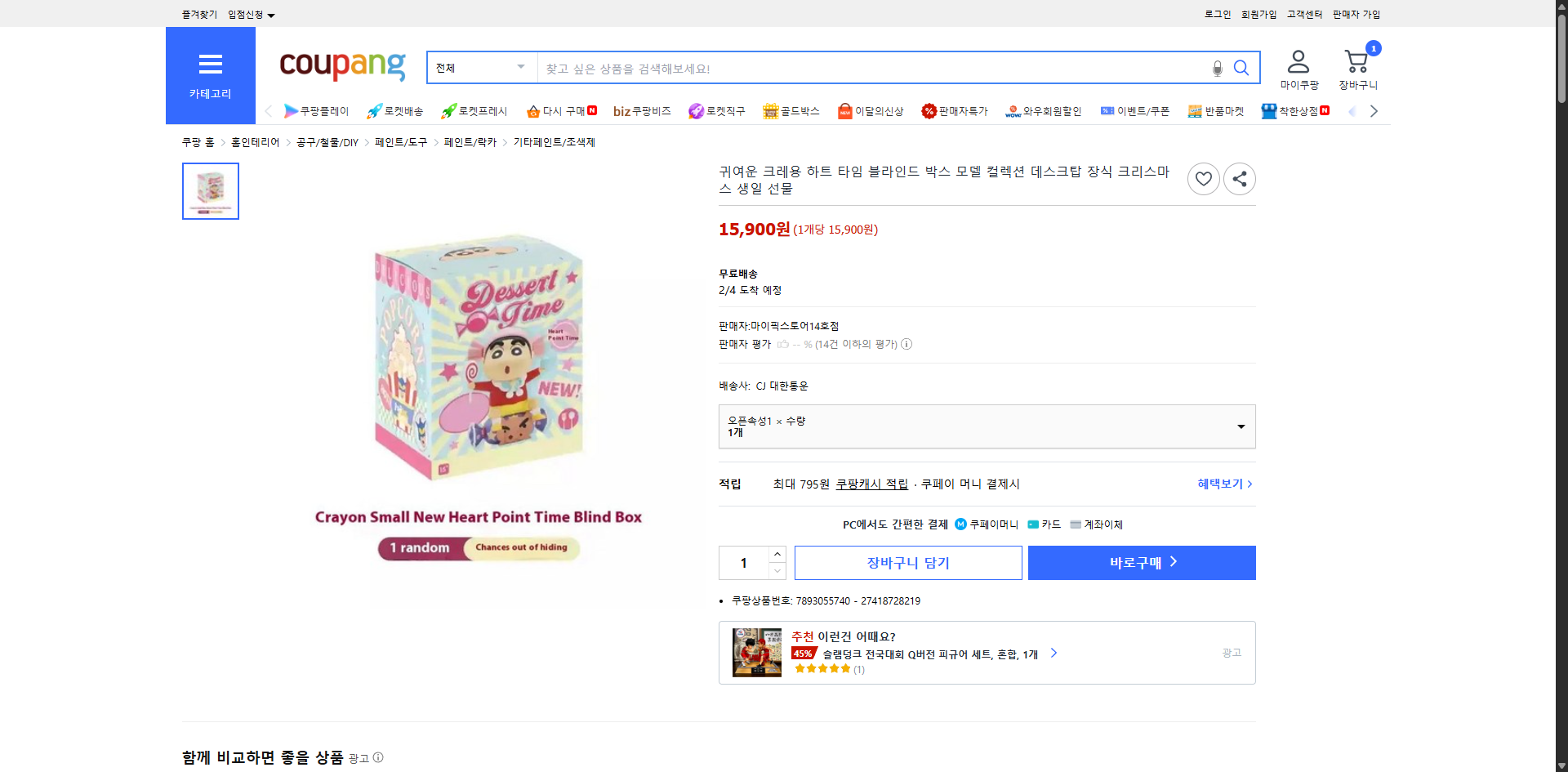Open the 골드박스 menu item

pos(791,111)
